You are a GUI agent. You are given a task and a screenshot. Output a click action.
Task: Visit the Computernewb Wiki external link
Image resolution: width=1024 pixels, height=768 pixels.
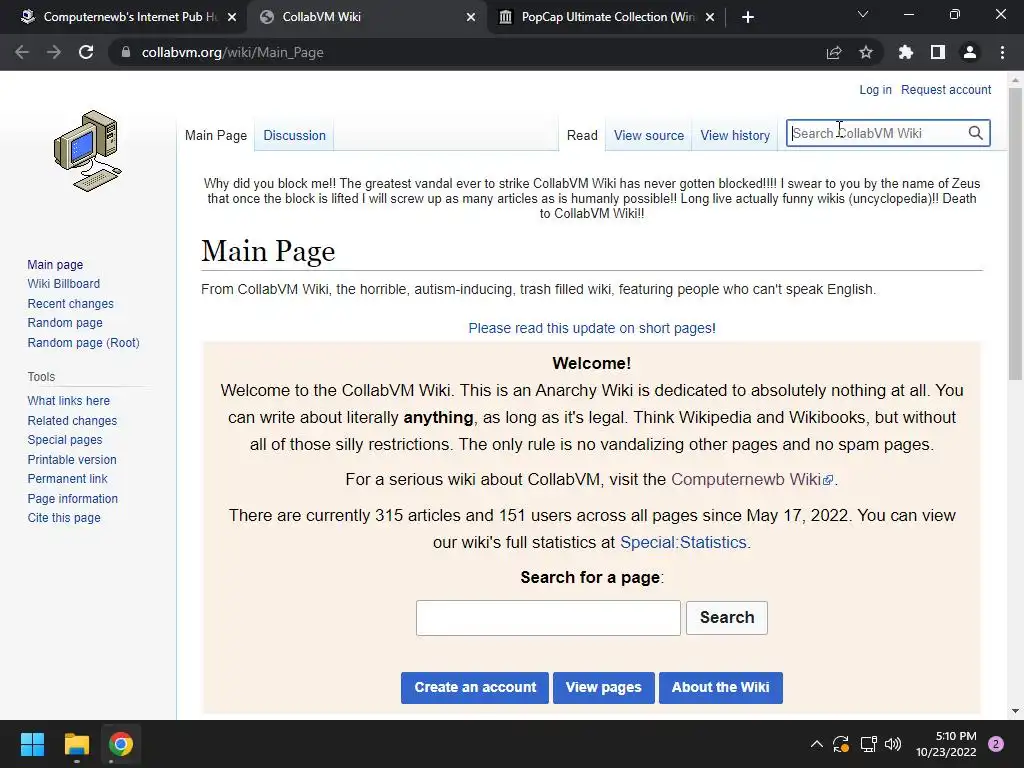click(x=752, y=479)
